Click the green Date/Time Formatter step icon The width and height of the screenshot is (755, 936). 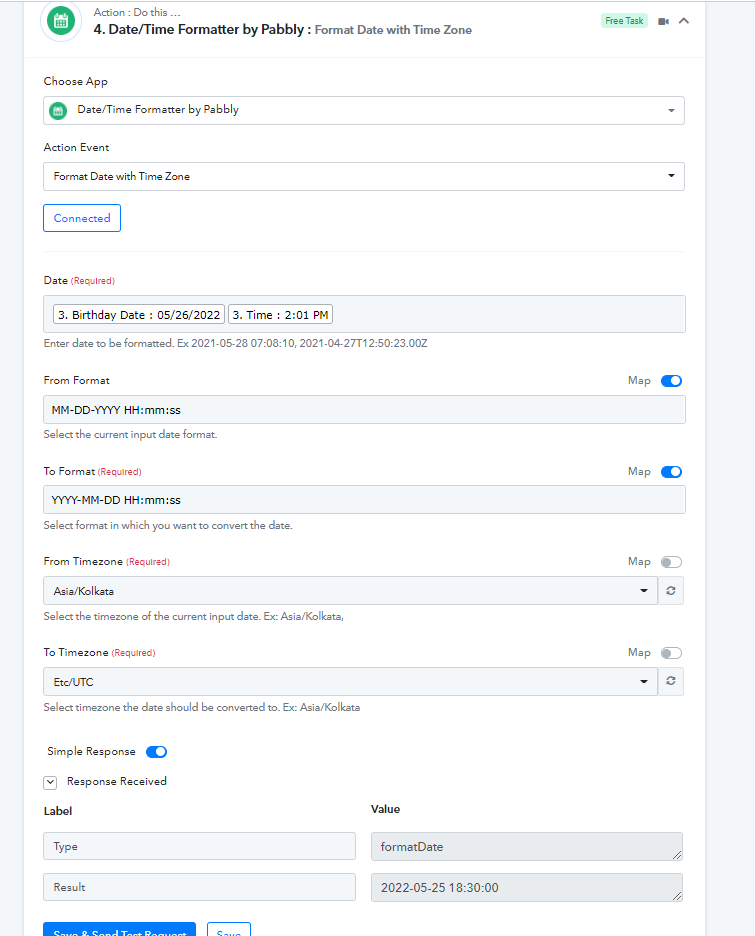[60, 21]
